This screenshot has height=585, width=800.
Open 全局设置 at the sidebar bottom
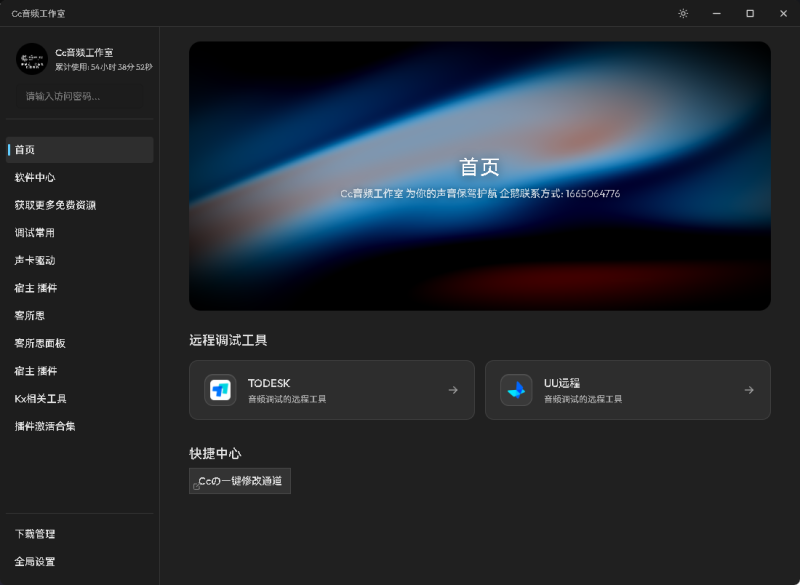point(80,562)
